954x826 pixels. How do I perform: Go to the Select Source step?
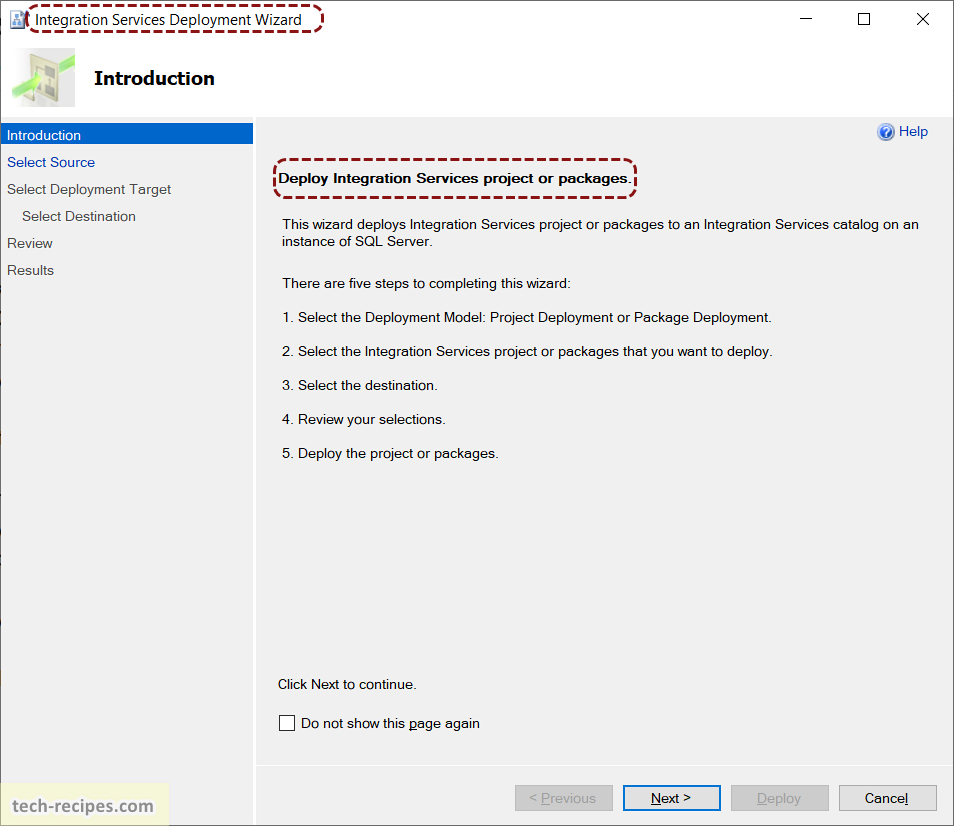click(x=51, y=162)
